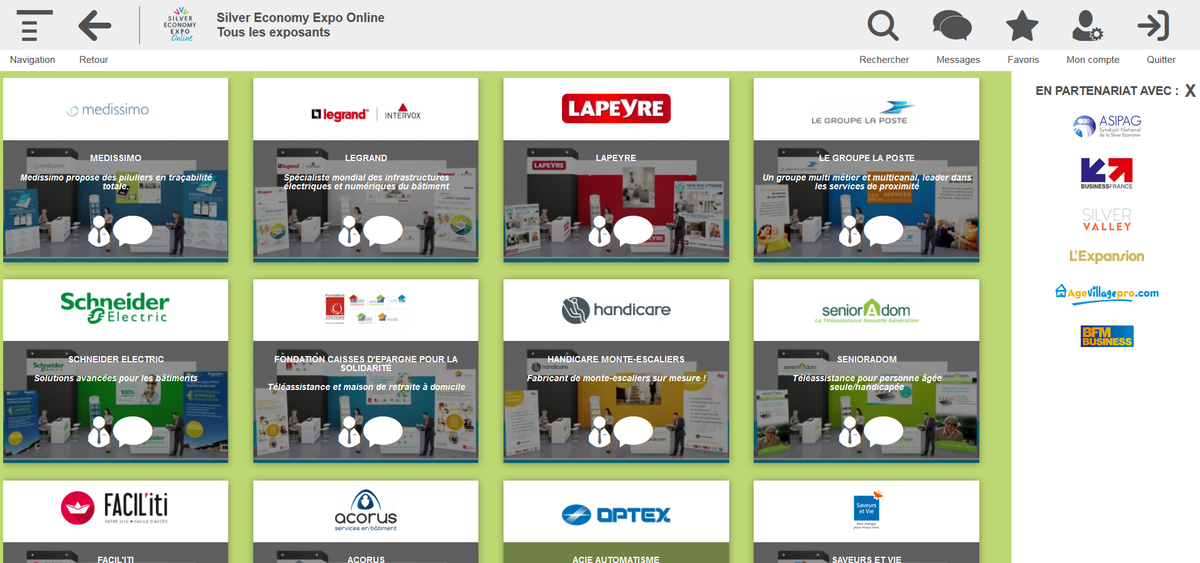Click the Quitter exit icon

pyautogui.click(x=1154, y=25)
